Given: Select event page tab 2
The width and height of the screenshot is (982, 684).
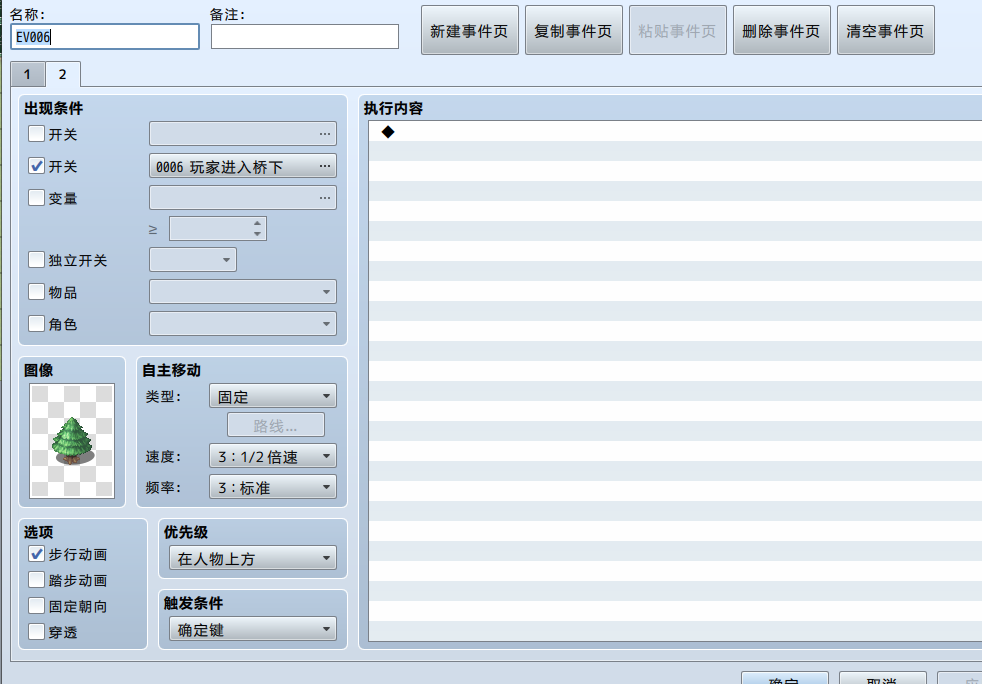Looking at the screenshot, I should point(63,75).
